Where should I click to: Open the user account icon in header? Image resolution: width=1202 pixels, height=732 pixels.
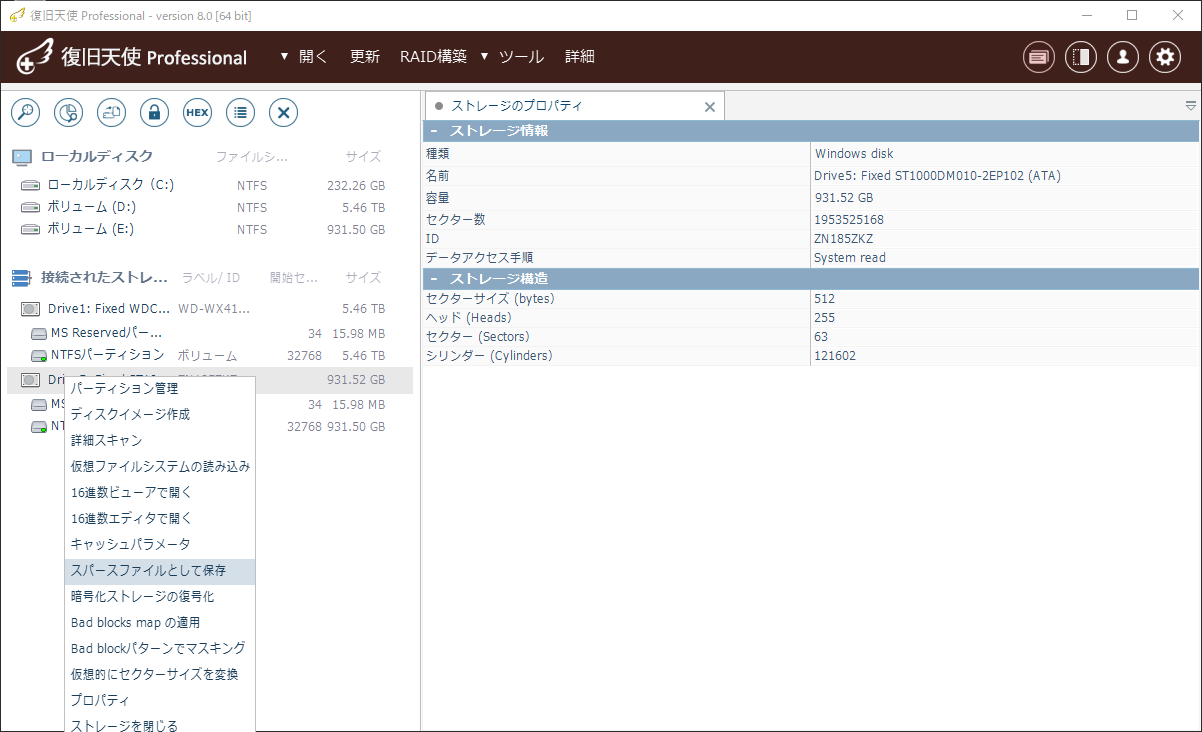(1123, 57)
